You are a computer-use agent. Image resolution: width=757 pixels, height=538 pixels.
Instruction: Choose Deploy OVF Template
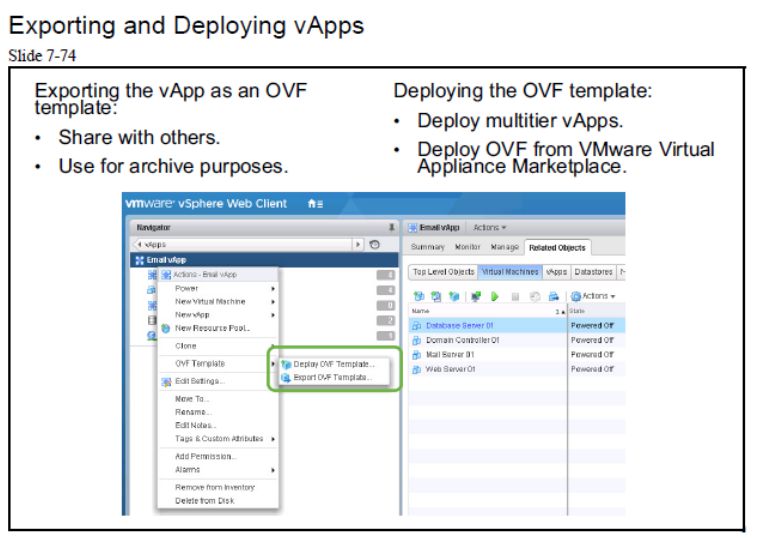point(334,364)
